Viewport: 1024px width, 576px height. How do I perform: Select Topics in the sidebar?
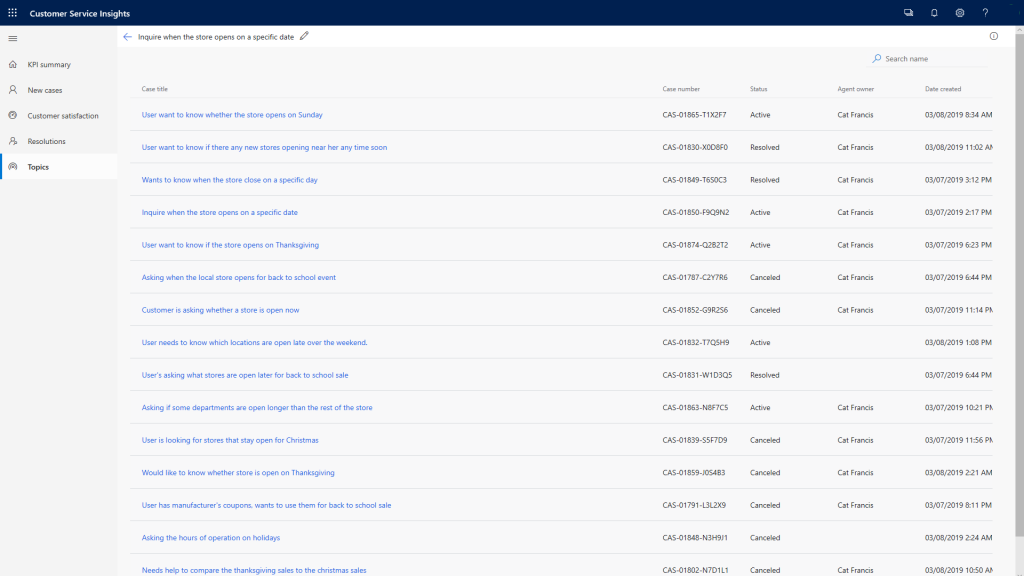click(40, 166)
